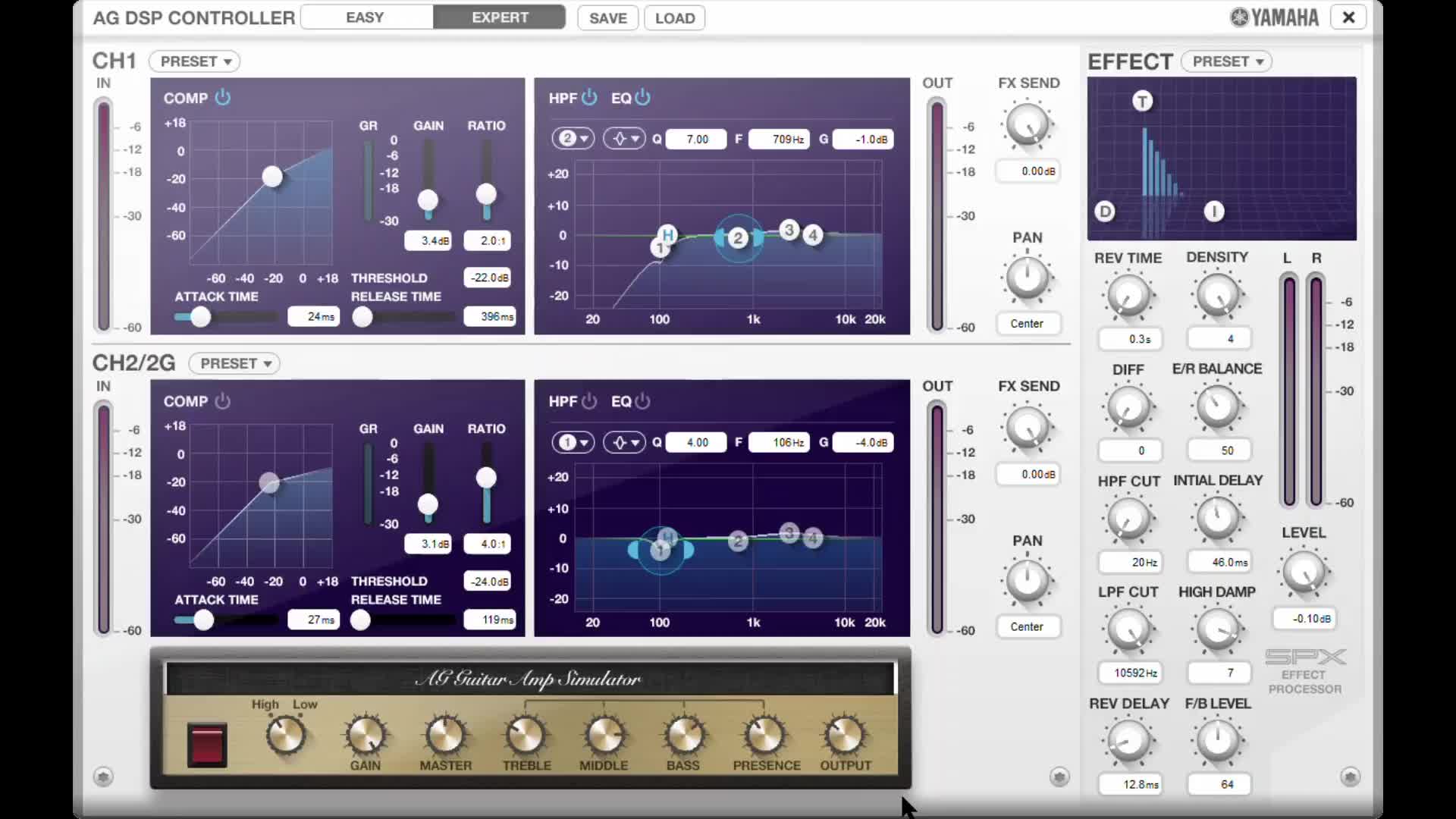Click the amp simulator TREBLE knob
This screenshot has width=1456, height=819.
[x=526, y=735]
